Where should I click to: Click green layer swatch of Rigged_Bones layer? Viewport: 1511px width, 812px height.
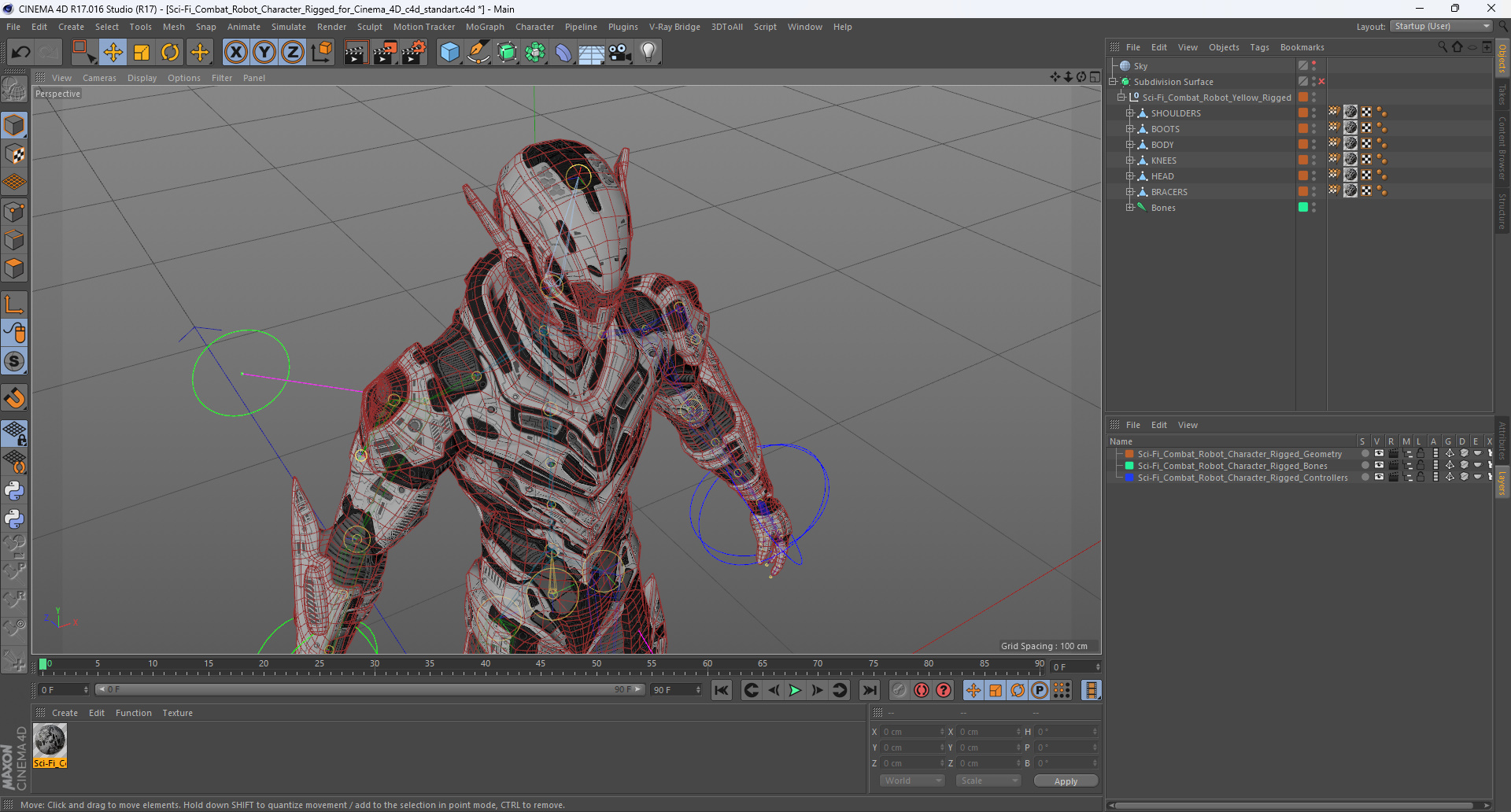point(1129,466)
